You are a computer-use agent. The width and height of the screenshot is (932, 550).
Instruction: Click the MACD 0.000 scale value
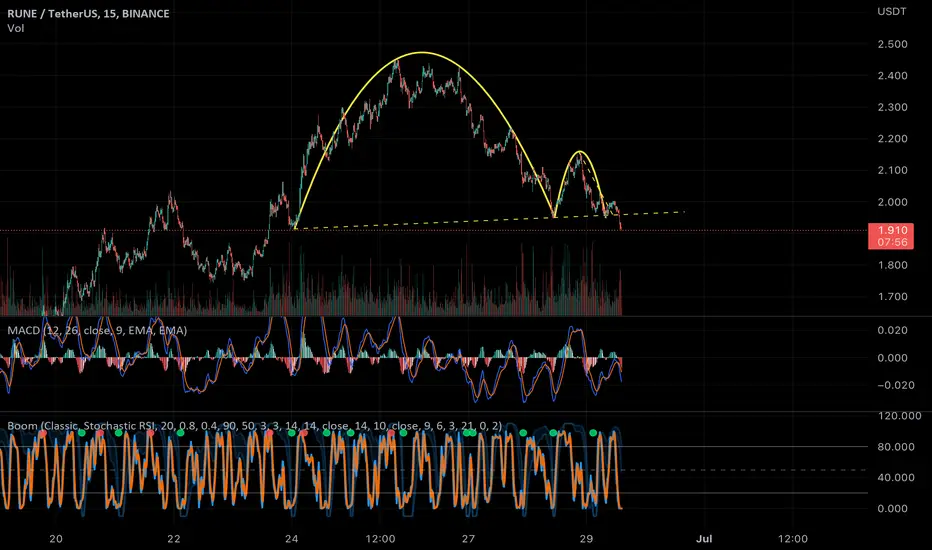892,358
